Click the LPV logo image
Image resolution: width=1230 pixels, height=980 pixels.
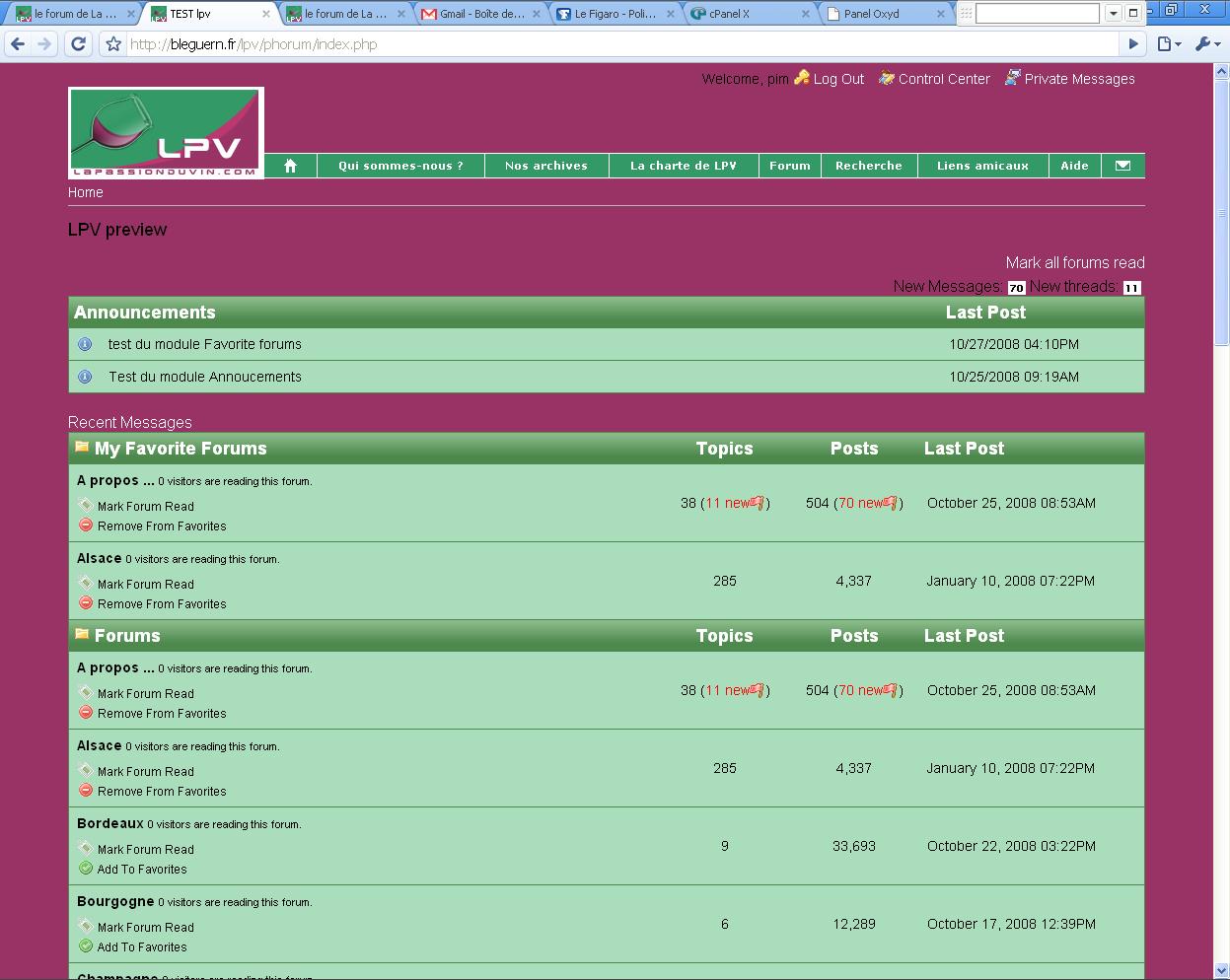(x=166, y=133)
